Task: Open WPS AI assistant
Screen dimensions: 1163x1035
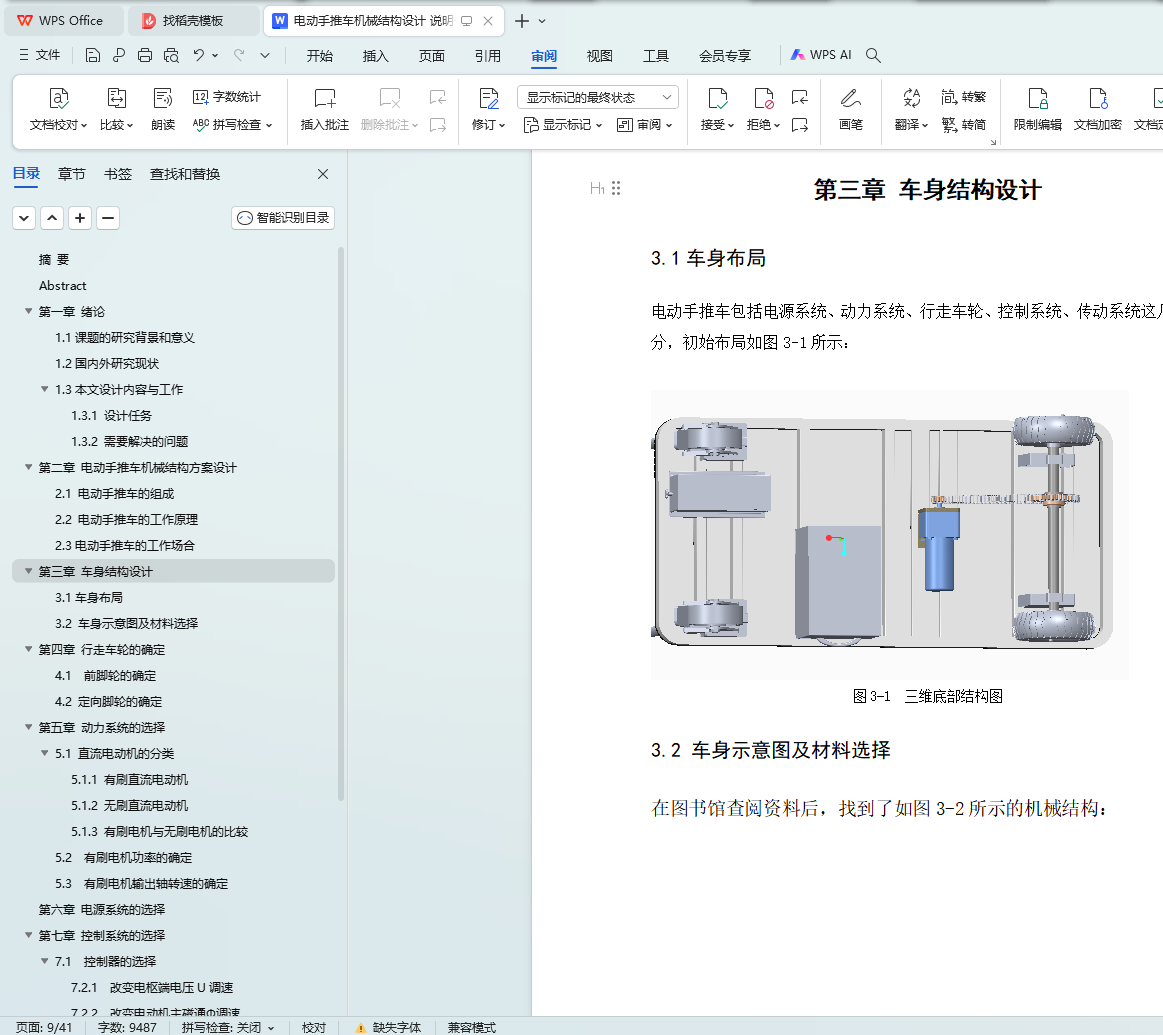Action: (x=821, y=55)
